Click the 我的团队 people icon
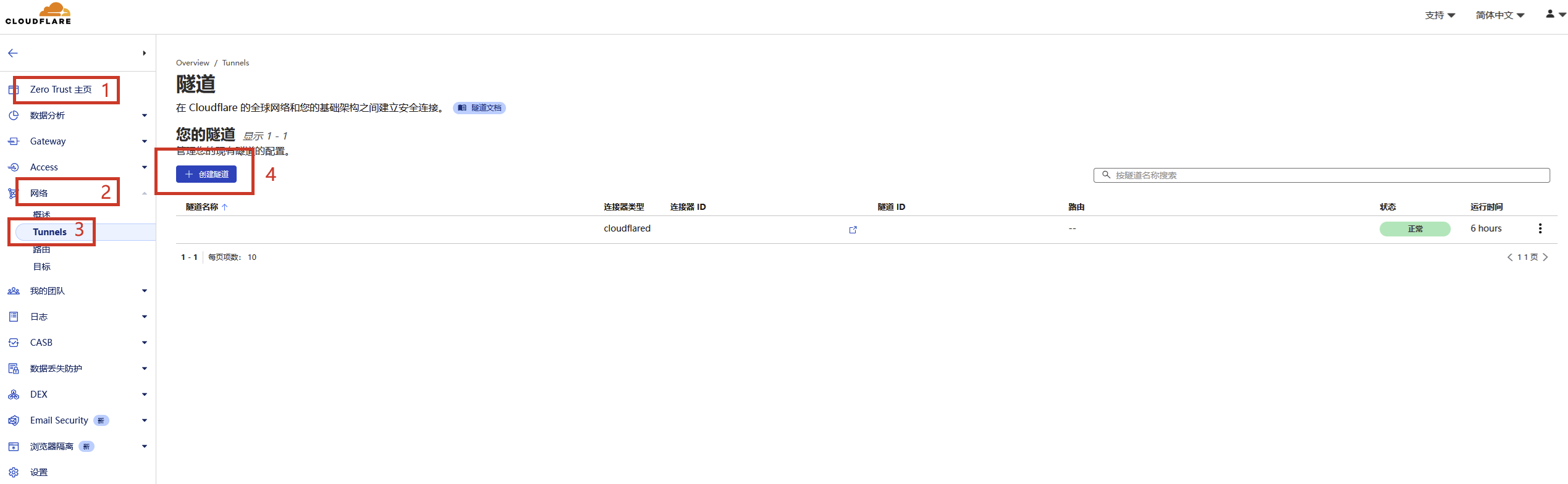Screen dimensions: 1568x484 [x=14, y=291]
